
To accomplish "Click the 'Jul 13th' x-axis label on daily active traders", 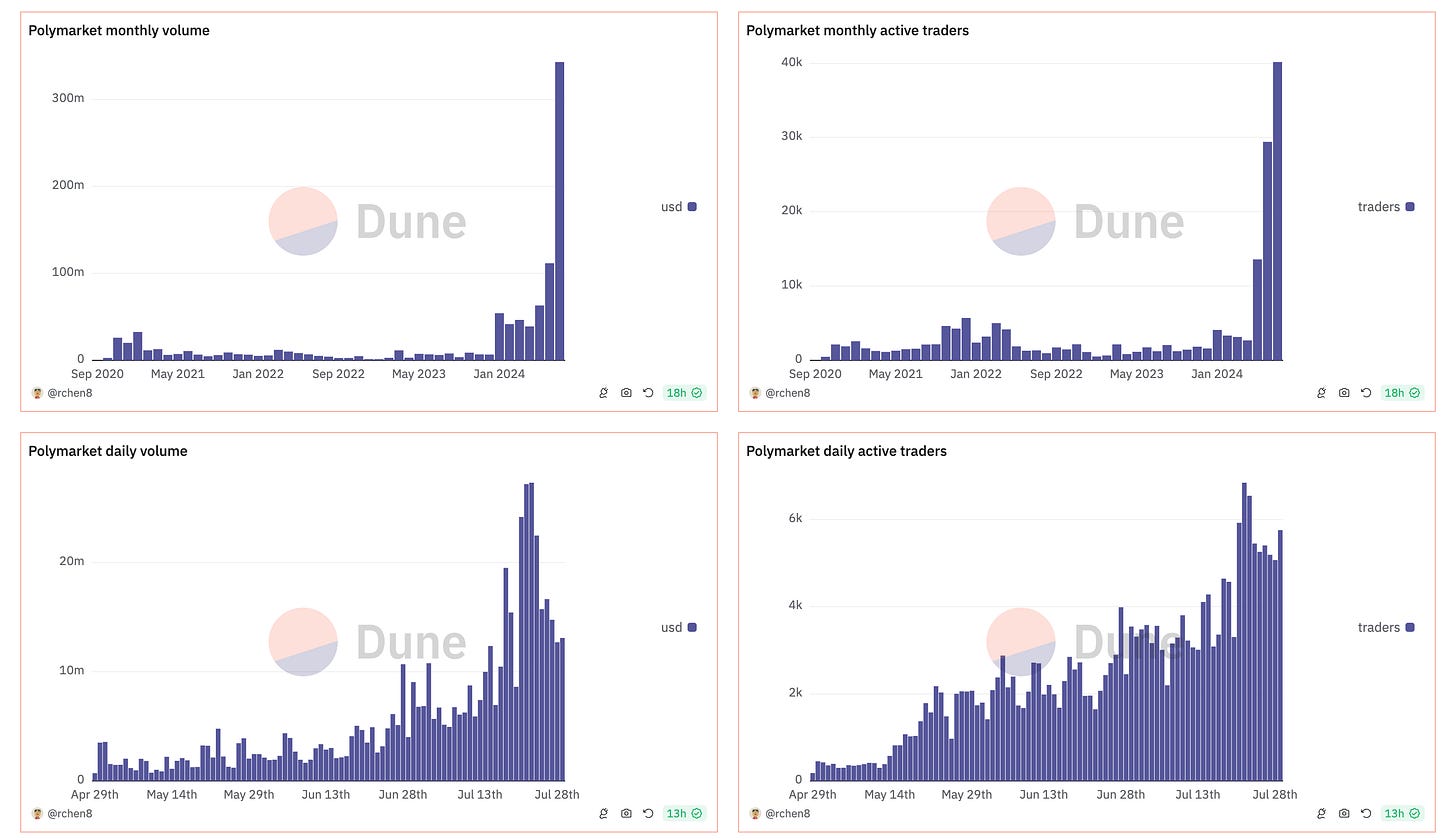I will pos(1197,795).
